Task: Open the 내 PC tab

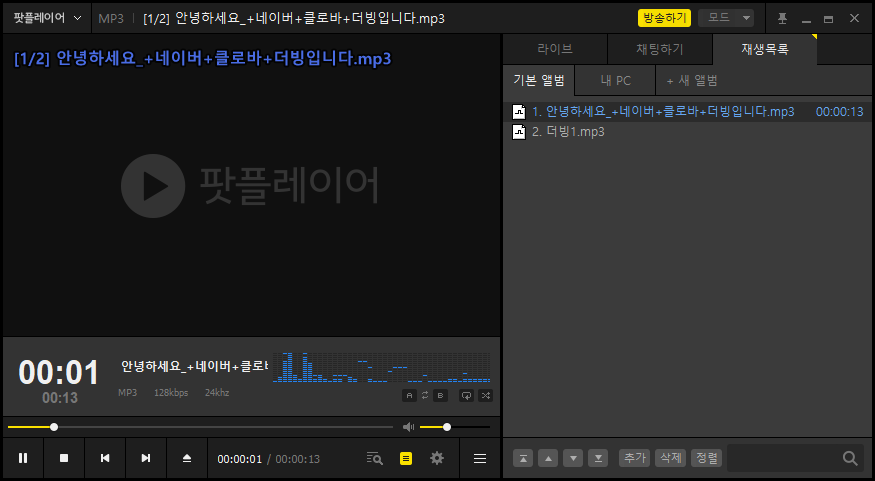Action: [616, 81]
